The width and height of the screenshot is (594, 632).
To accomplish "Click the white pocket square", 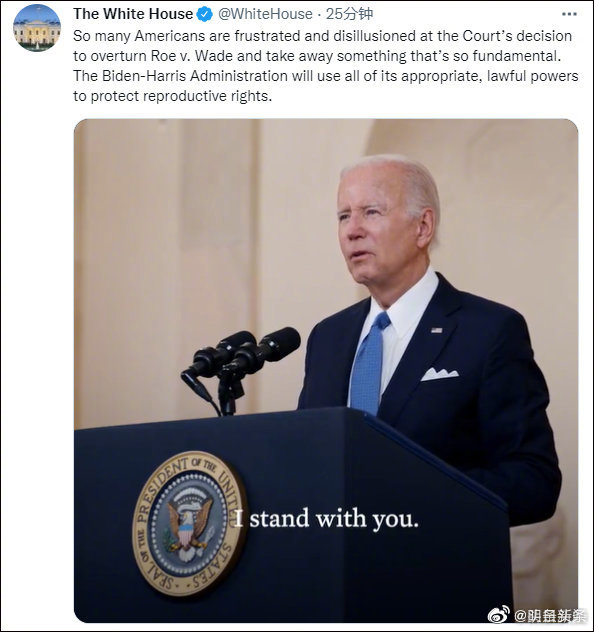I will tap(440, 374).
